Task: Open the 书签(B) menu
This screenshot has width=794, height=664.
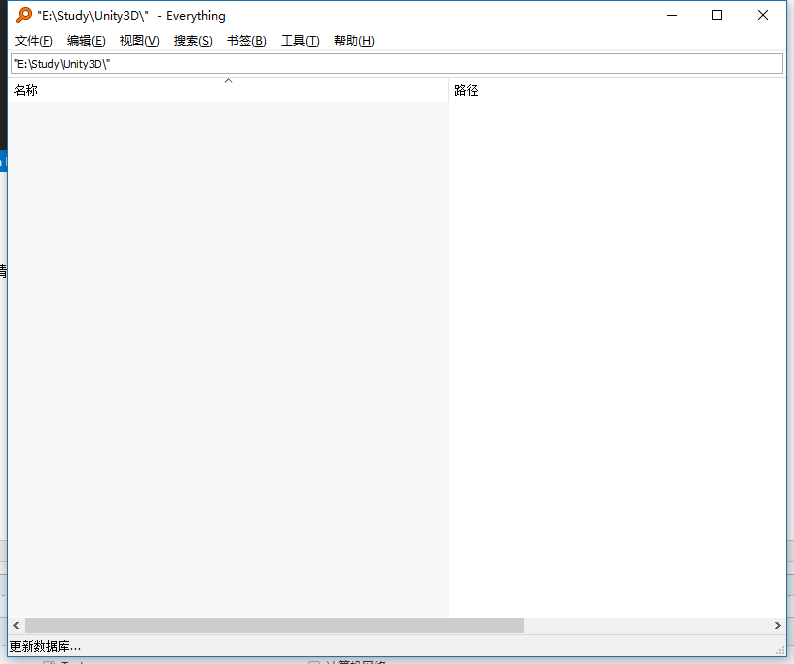Action: point(247,41)
